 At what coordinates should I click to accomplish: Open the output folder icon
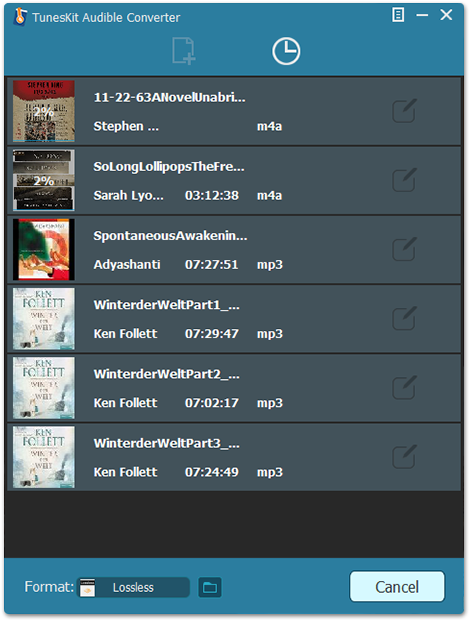click(210, 588)
